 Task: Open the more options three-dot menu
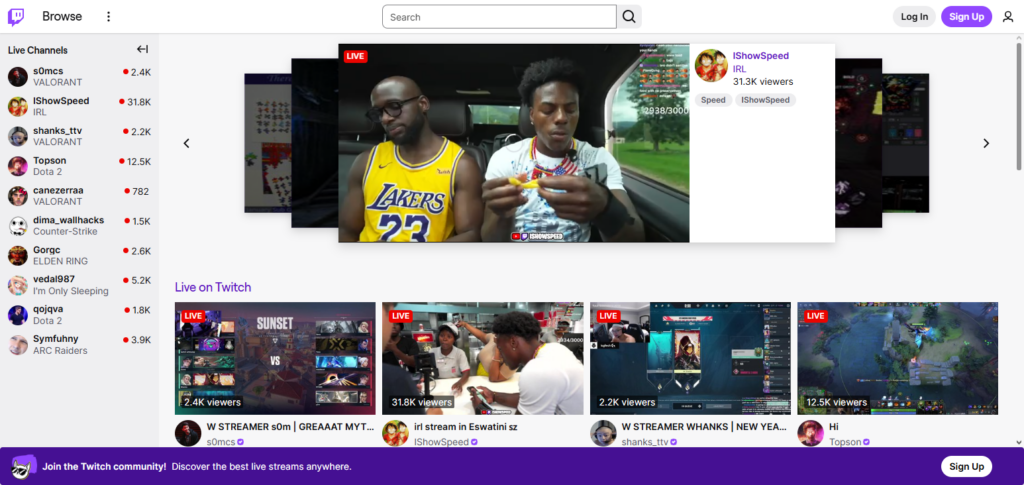pos(108,17)
